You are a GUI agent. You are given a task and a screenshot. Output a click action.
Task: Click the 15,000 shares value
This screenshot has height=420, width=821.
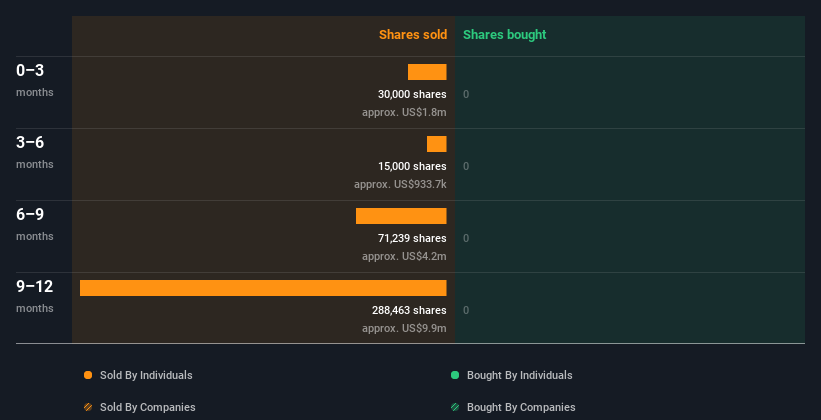412,167
